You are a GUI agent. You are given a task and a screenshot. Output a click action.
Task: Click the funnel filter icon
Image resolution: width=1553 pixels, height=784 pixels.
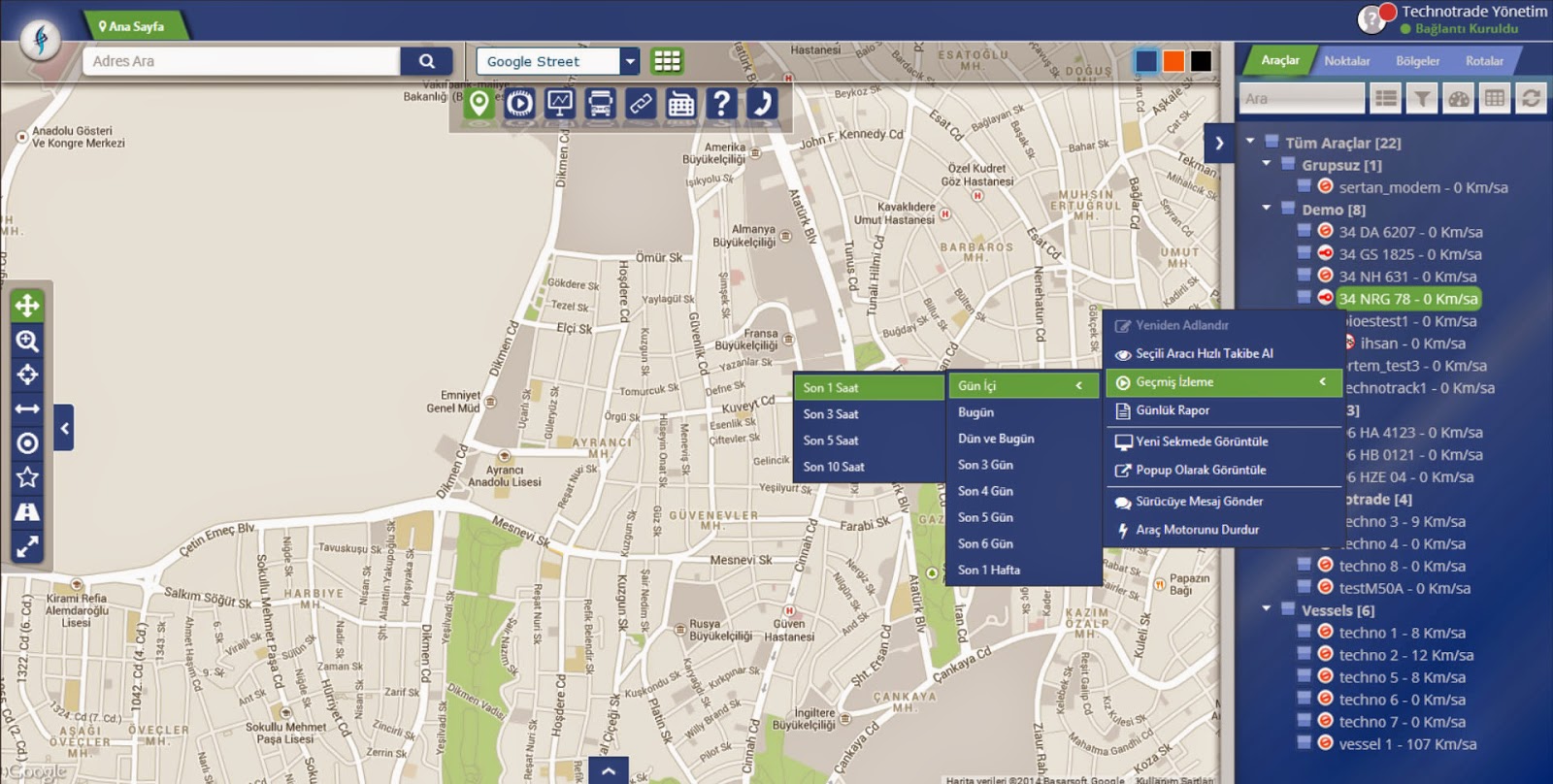tap(1422, 98)
